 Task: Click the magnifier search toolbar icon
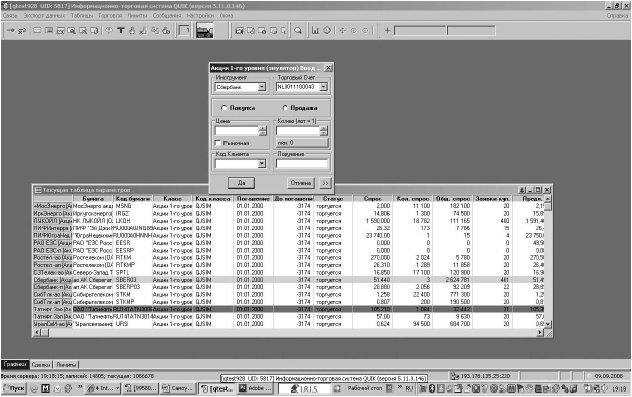pos(298,31)
